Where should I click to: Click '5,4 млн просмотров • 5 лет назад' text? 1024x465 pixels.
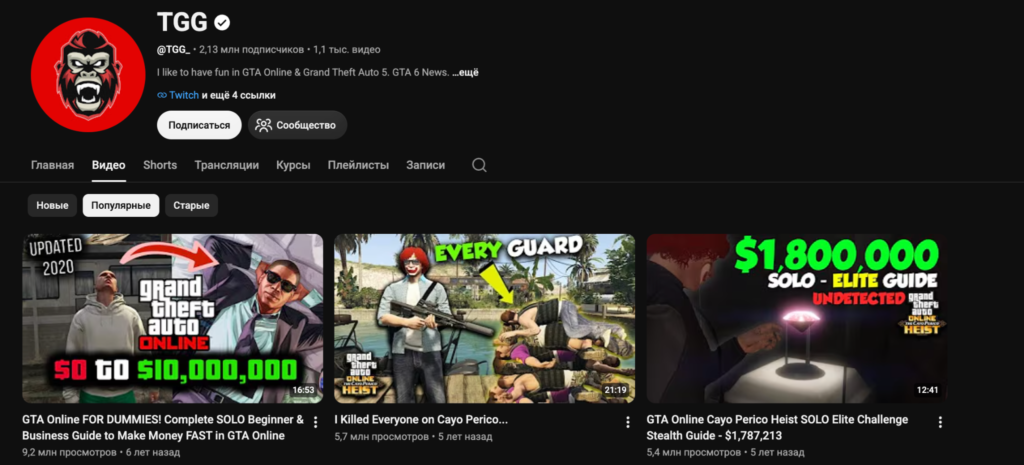[726, 452]
